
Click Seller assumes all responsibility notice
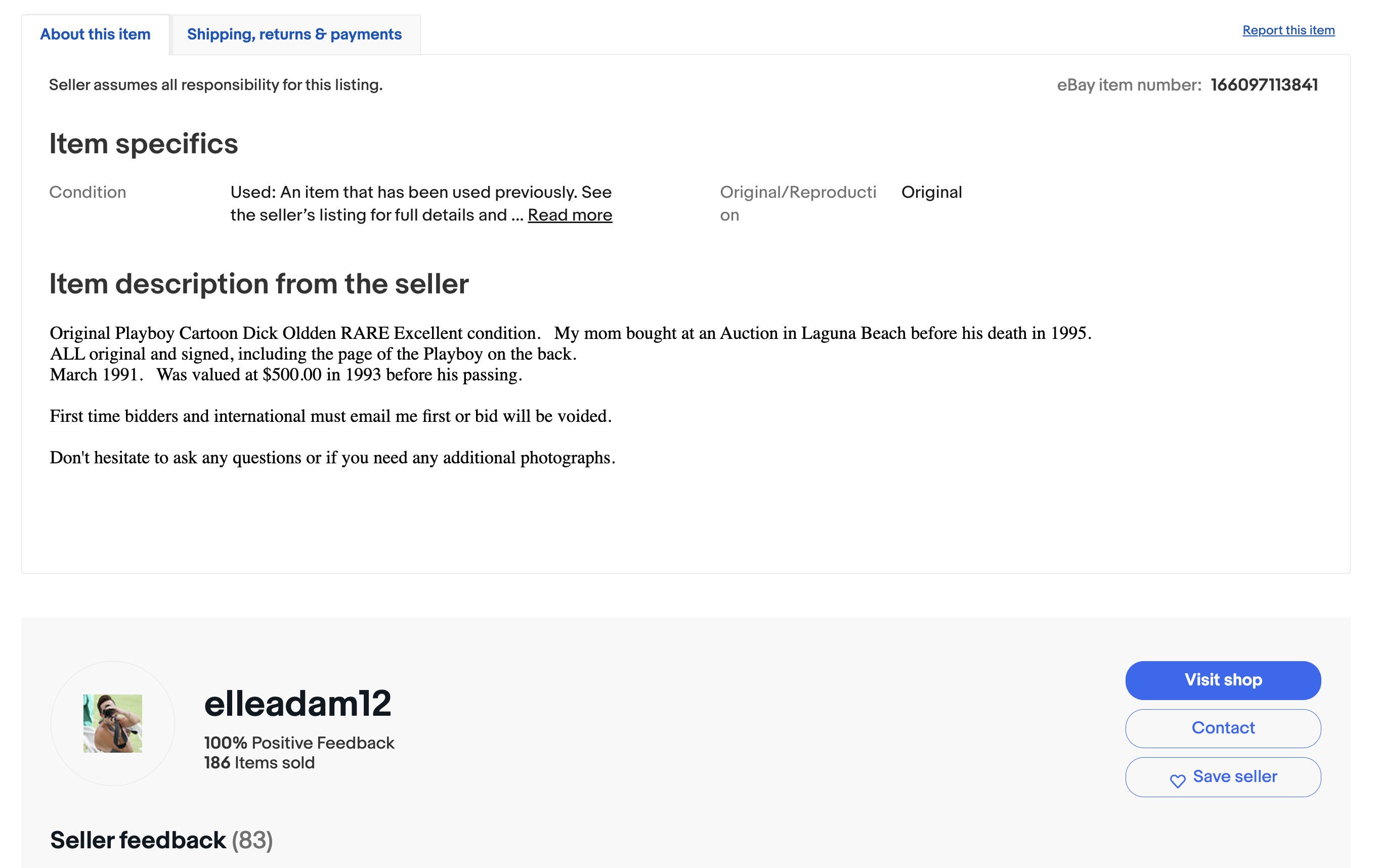[x=216, y=85]
